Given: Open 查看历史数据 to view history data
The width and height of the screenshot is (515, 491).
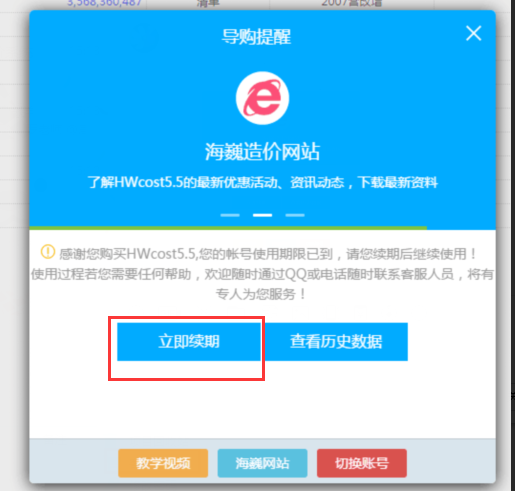Looking at the screenshot, I should click(x=336, y=342).
